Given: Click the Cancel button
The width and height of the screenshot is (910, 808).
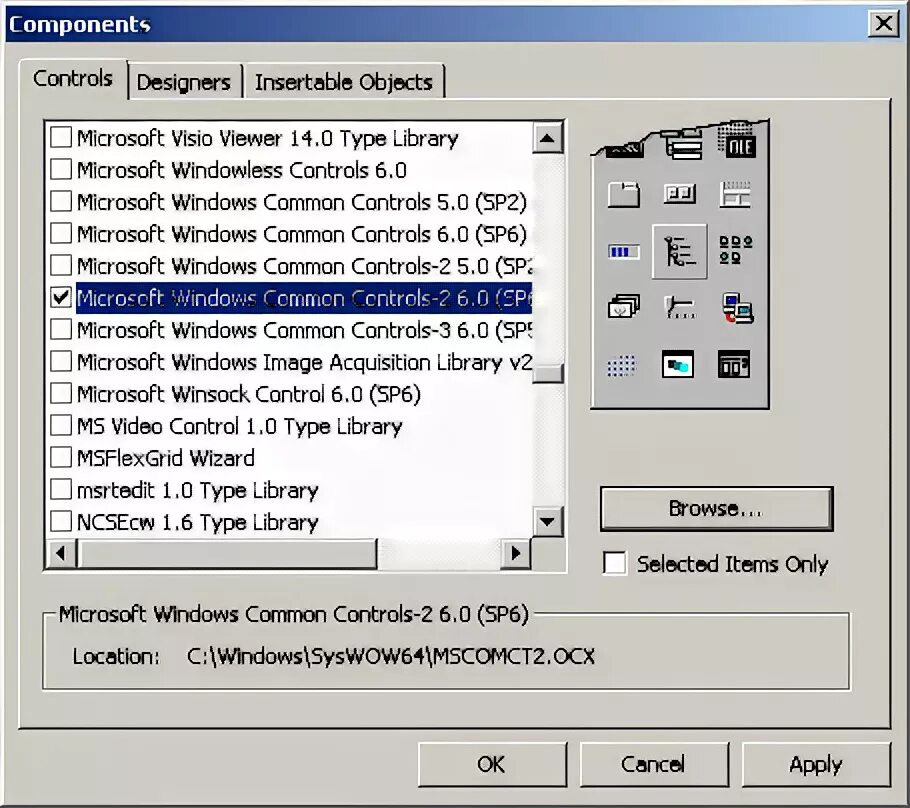Looking at the screenshot, I should (x=653, y=764).
